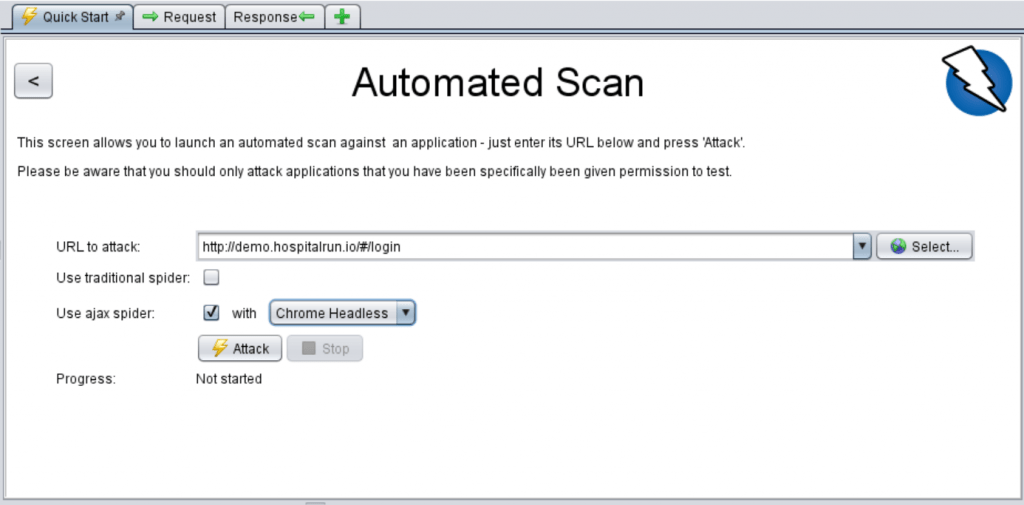Click the pin icon on Quick Start tab
The height and width of the screenshot is (505, 1024).
pyautogui.click(x=119, y=17)
